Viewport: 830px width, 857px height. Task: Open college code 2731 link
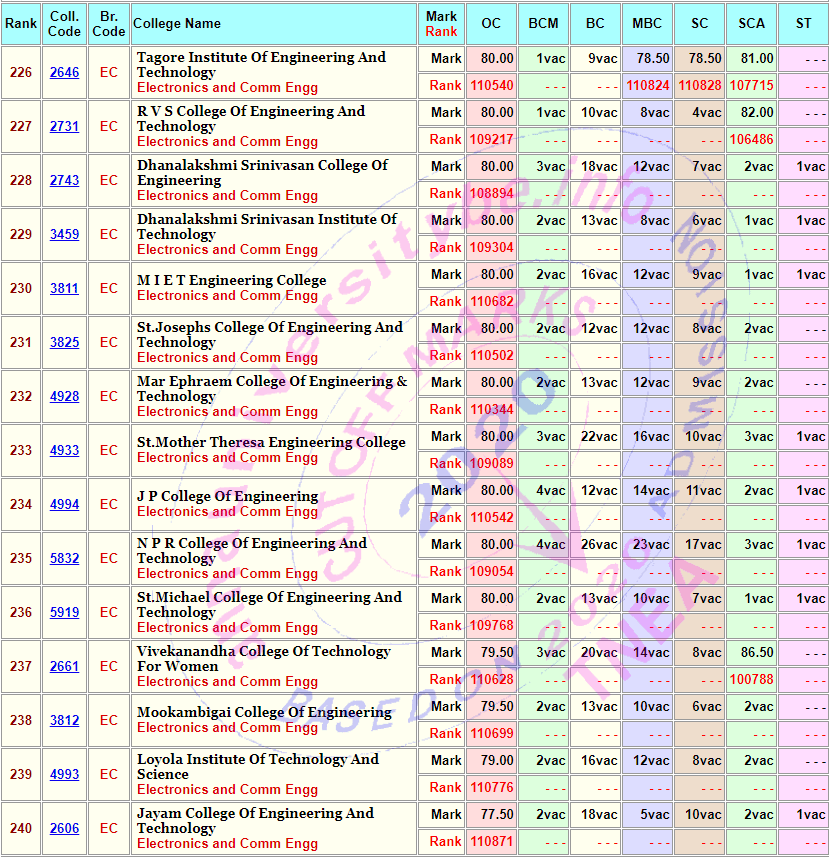pyautogui.click(x=64, y=126)
